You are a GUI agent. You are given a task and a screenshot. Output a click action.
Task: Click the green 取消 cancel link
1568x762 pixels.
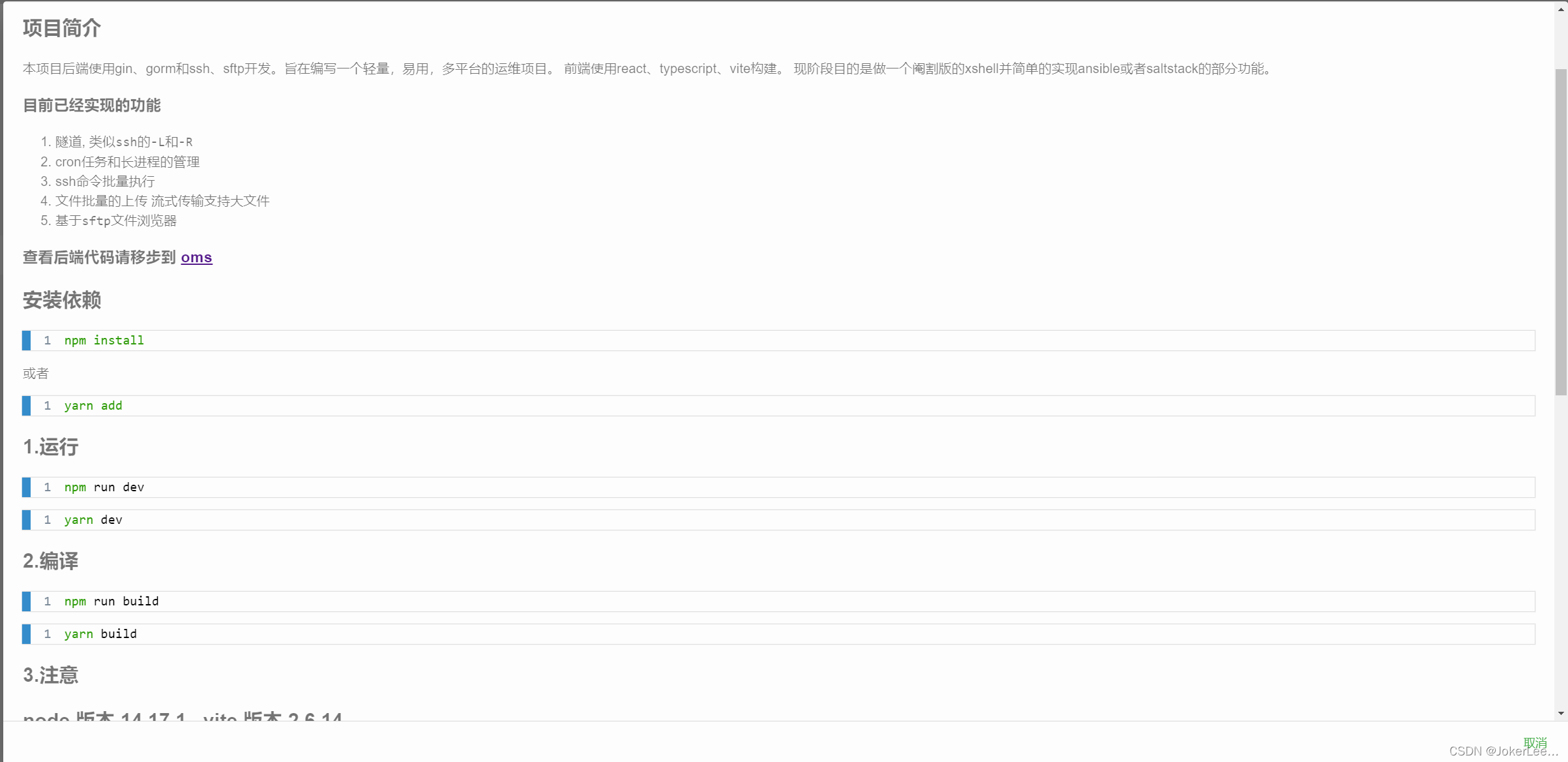pyautogui.click(x=1535, y=742)
